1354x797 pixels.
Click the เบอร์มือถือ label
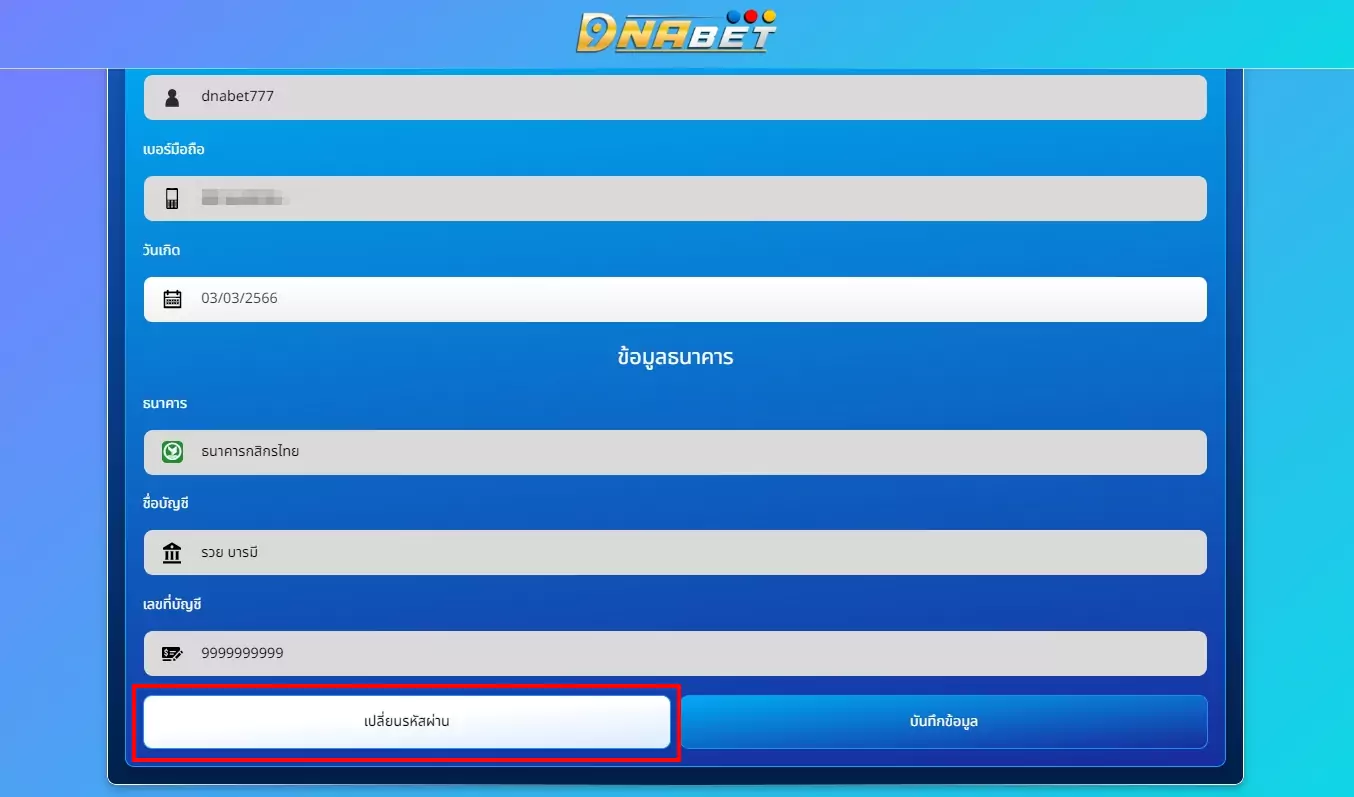(x=174, y=150)
